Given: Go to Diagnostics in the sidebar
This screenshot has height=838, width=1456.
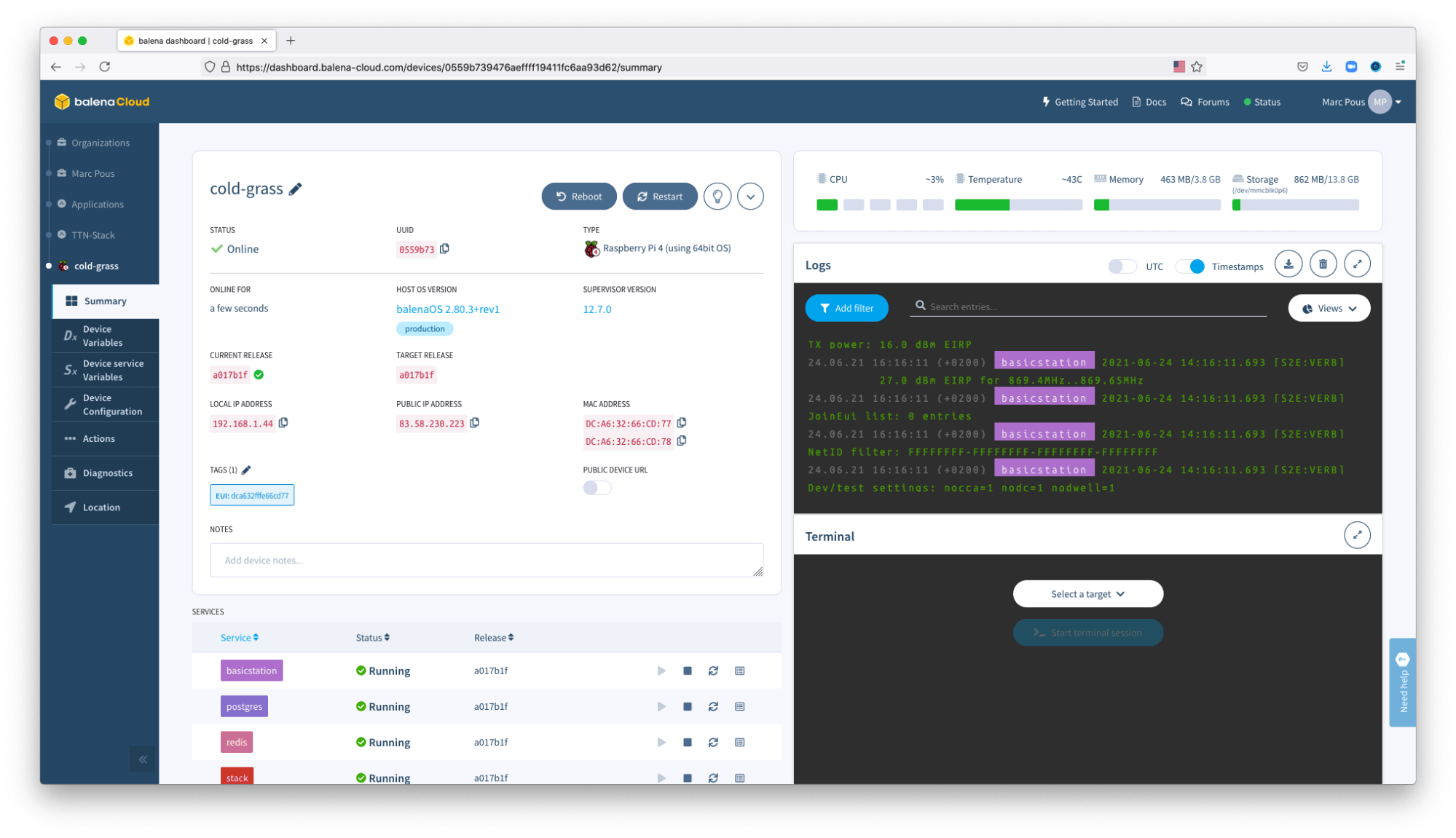Looking at the screenshot, I should point(107,473).
